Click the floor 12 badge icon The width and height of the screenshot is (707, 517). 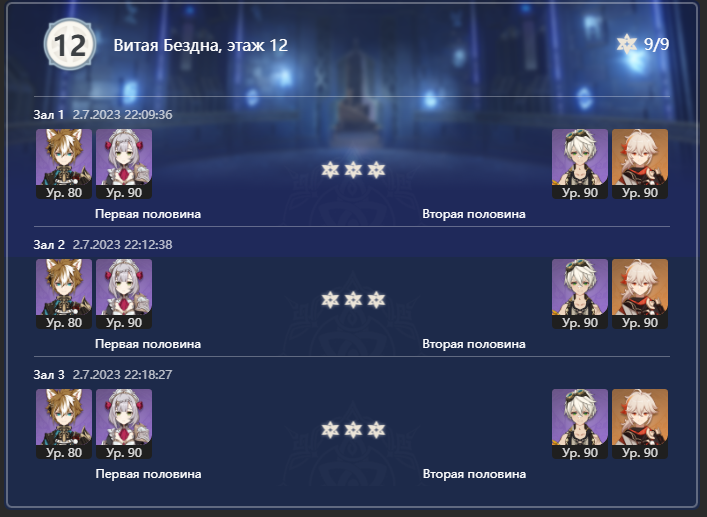pos(70,44)
